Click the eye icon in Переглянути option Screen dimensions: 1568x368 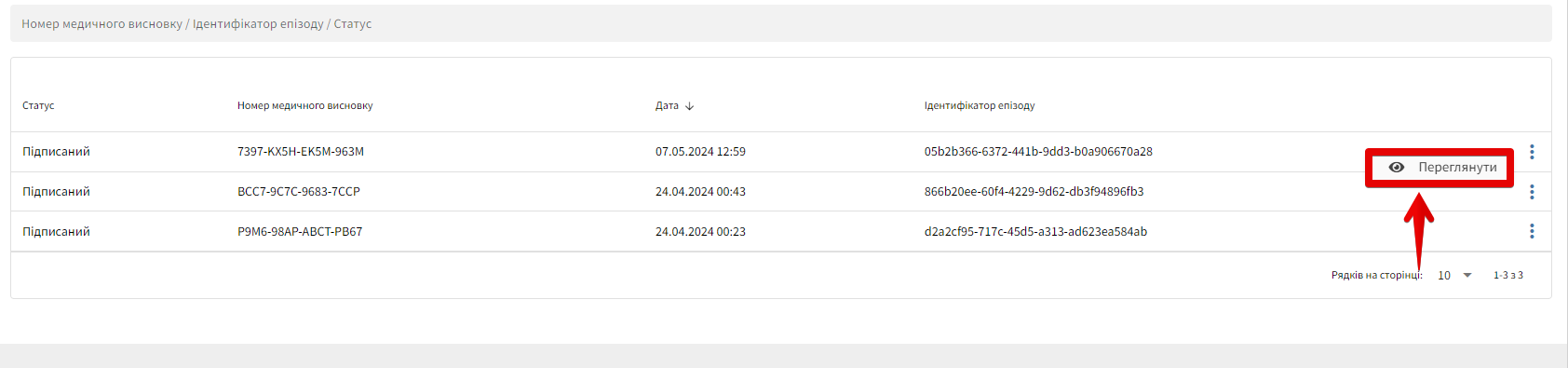(x=1397, y=168)
